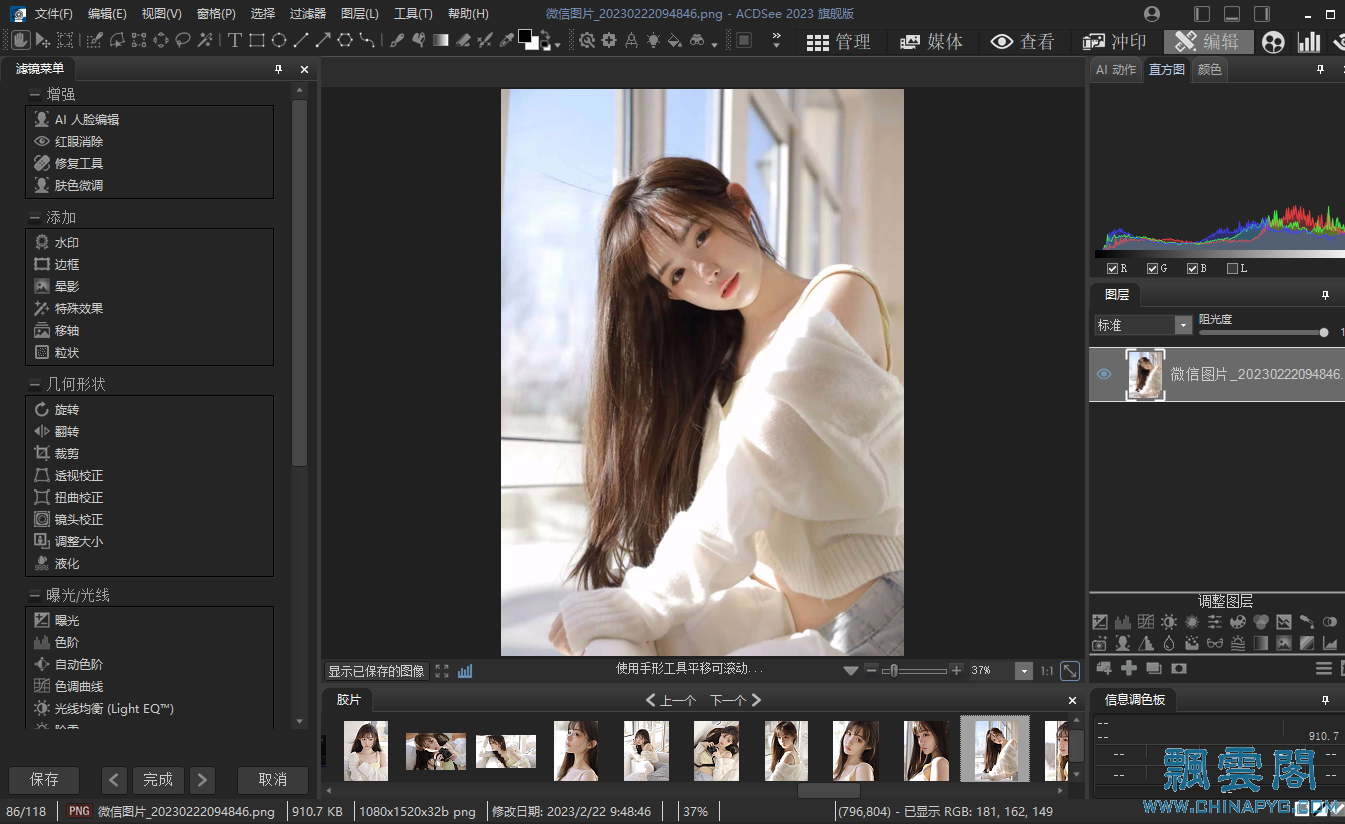Click the zoom slider handle below image
The image size is (1345, 824).
(x=894, y=671)
